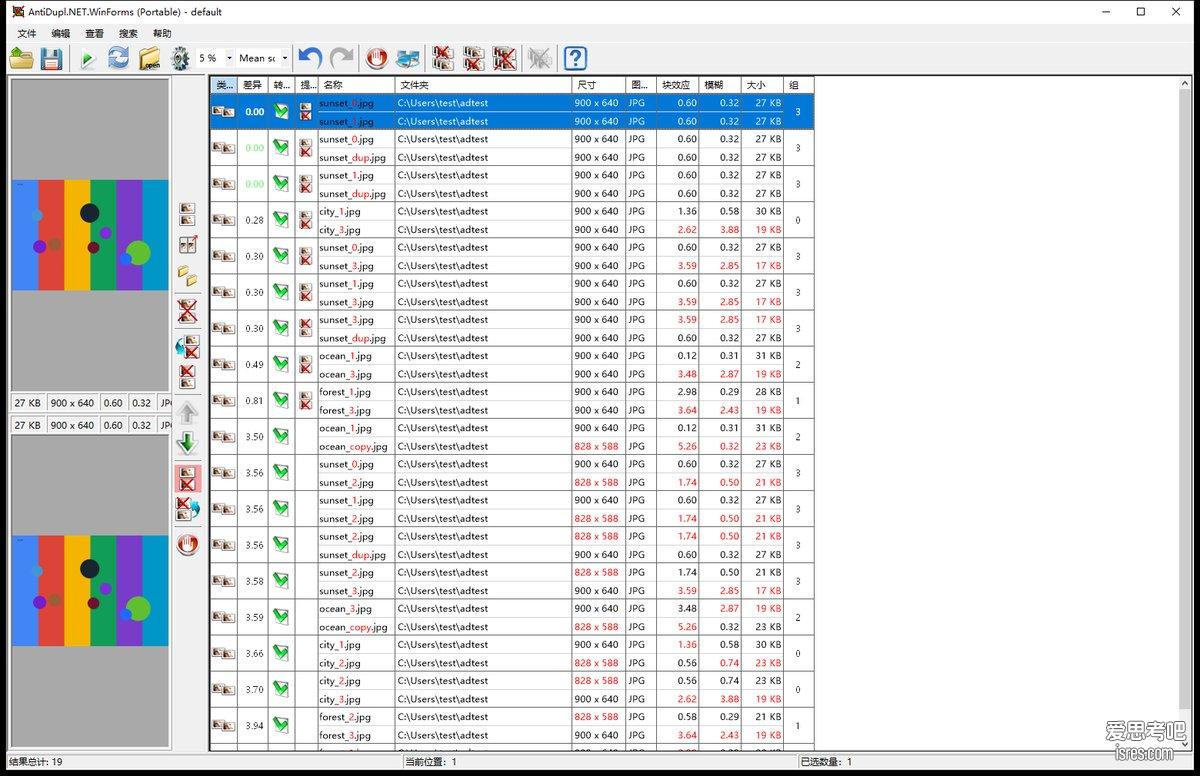Sort by the 尺寸 column header

(599, 85)
